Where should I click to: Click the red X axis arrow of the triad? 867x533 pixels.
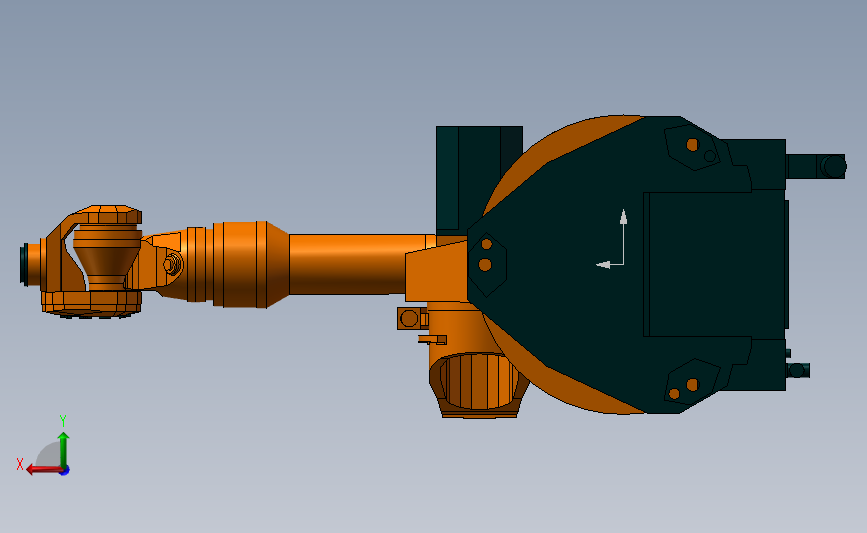click(x=43, y=469)
